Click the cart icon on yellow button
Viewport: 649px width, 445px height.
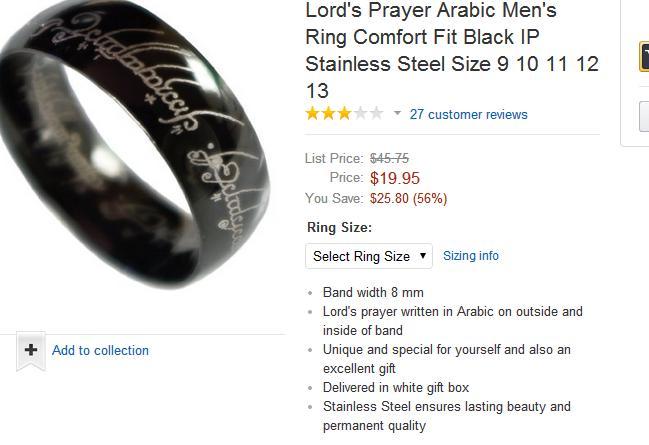point(644,56)
